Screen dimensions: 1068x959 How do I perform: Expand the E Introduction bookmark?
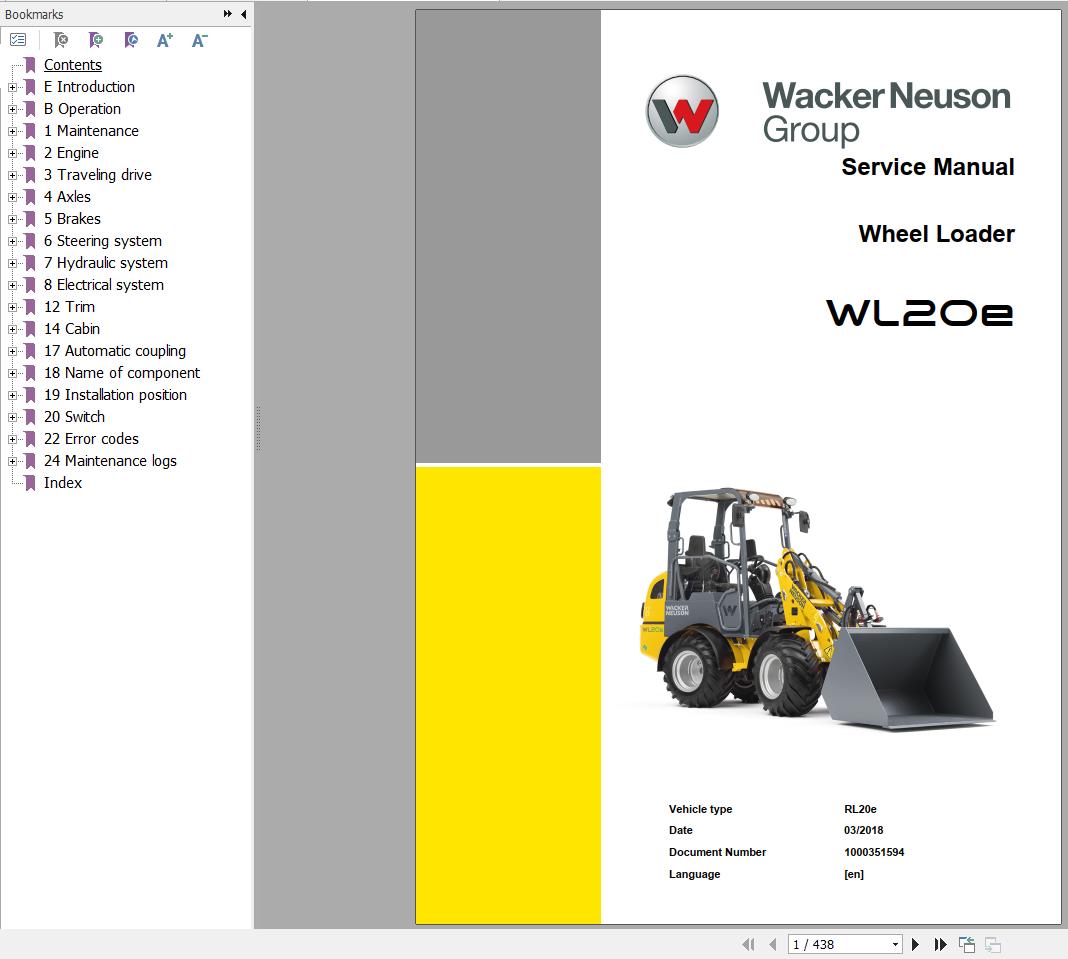coord(12,87)
